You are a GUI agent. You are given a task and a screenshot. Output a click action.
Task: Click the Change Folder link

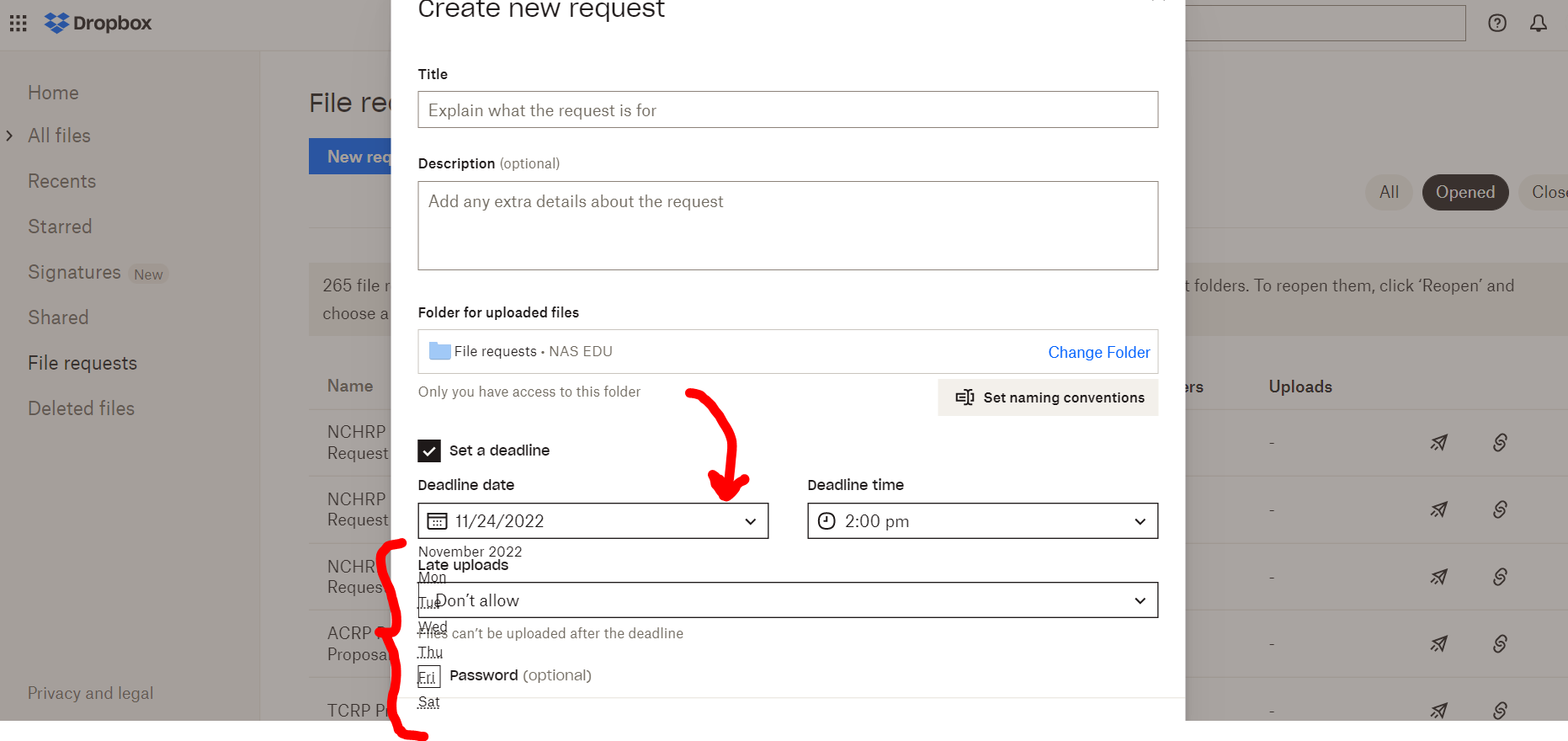1098,352
